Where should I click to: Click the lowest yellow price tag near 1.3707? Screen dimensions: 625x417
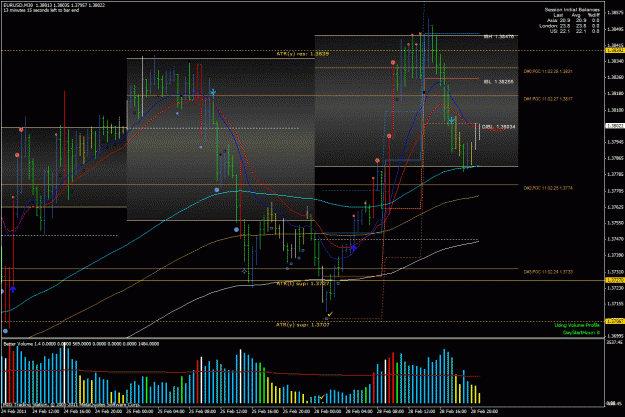pyautogui.click(x=615, y=321)
